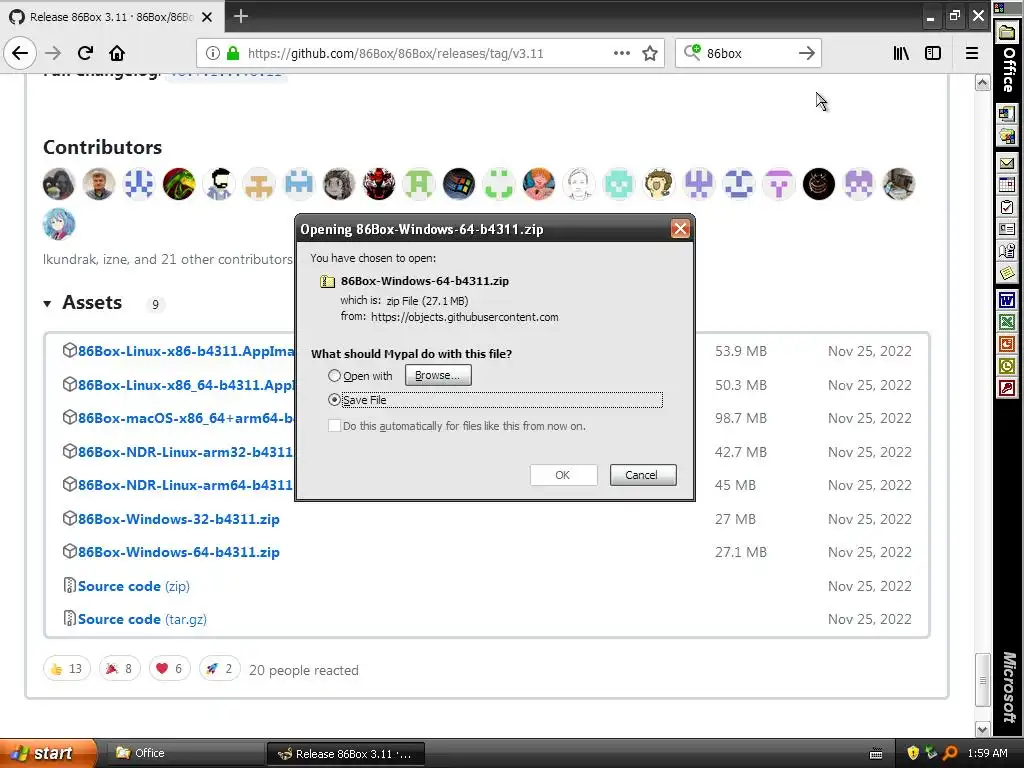The width and height of the screenshot is (1024, 768).
Task: Switch to Office taskbar window
Action: (183, 753)
